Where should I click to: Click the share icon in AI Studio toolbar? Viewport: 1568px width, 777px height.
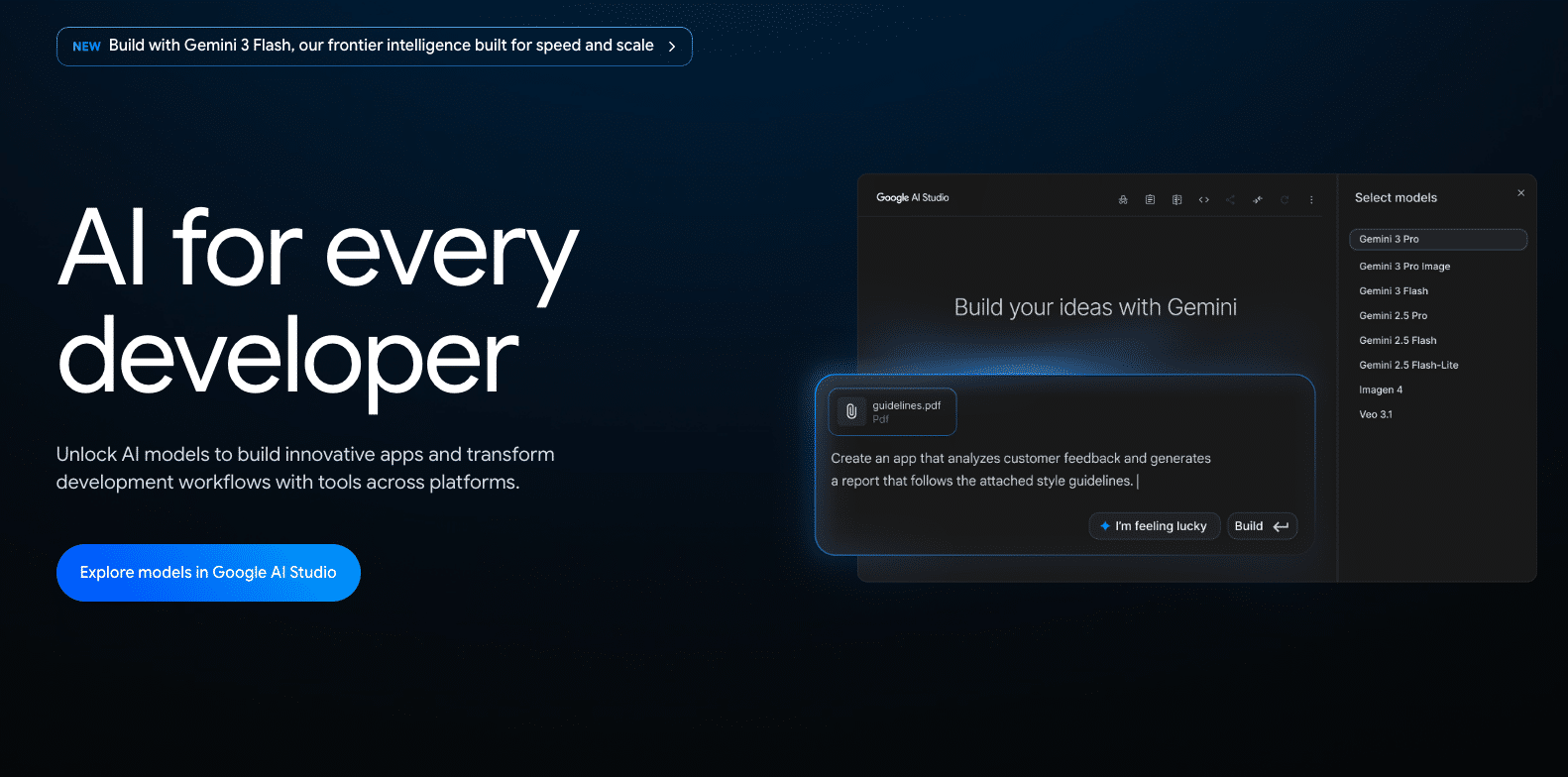pyautogui.click(x=1230, y=199)
